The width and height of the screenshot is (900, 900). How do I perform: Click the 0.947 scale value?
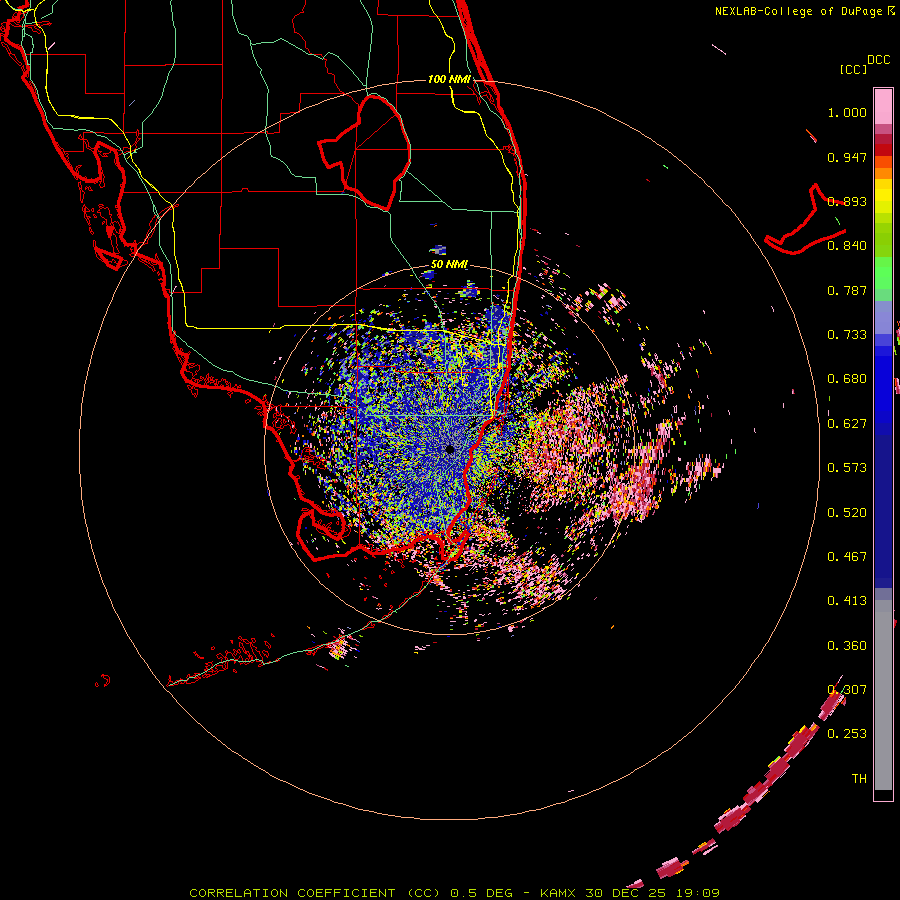pos(847,157)
